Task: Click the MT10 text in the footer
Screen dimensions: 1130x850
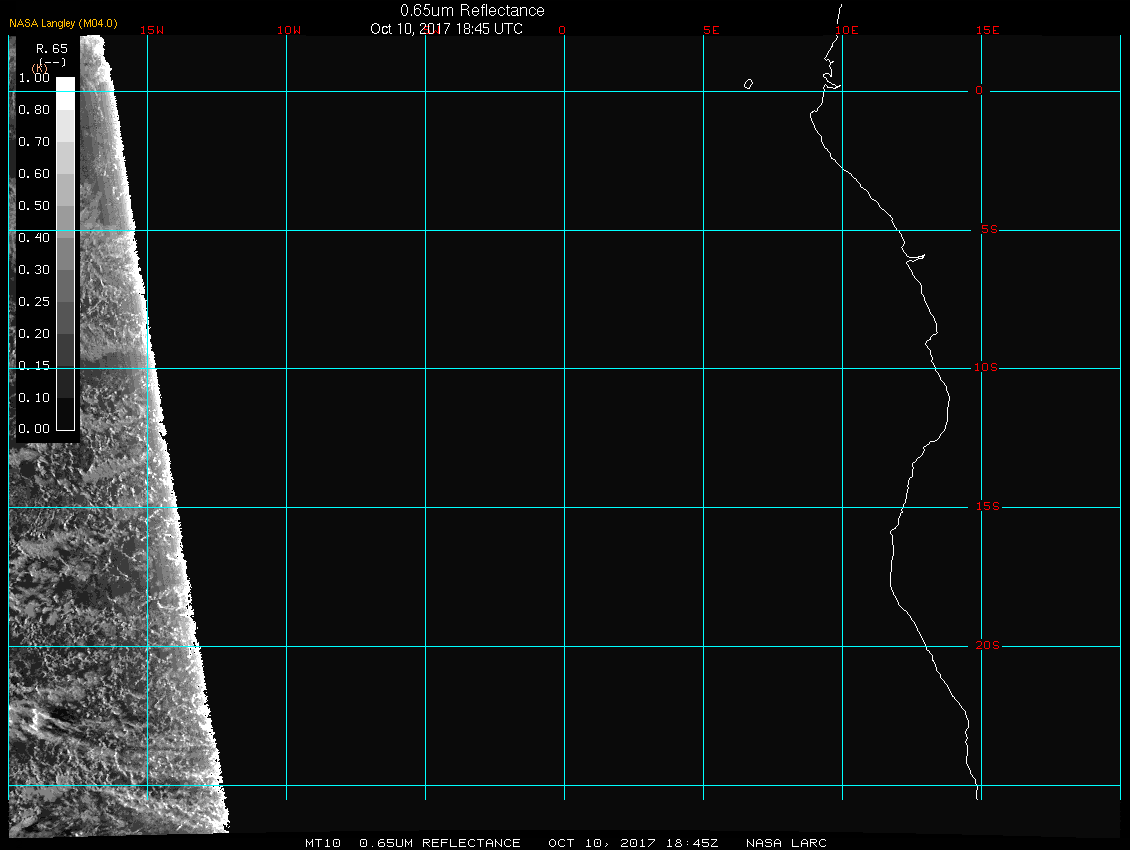Action: pyautogui.click(x=324, y=843)
